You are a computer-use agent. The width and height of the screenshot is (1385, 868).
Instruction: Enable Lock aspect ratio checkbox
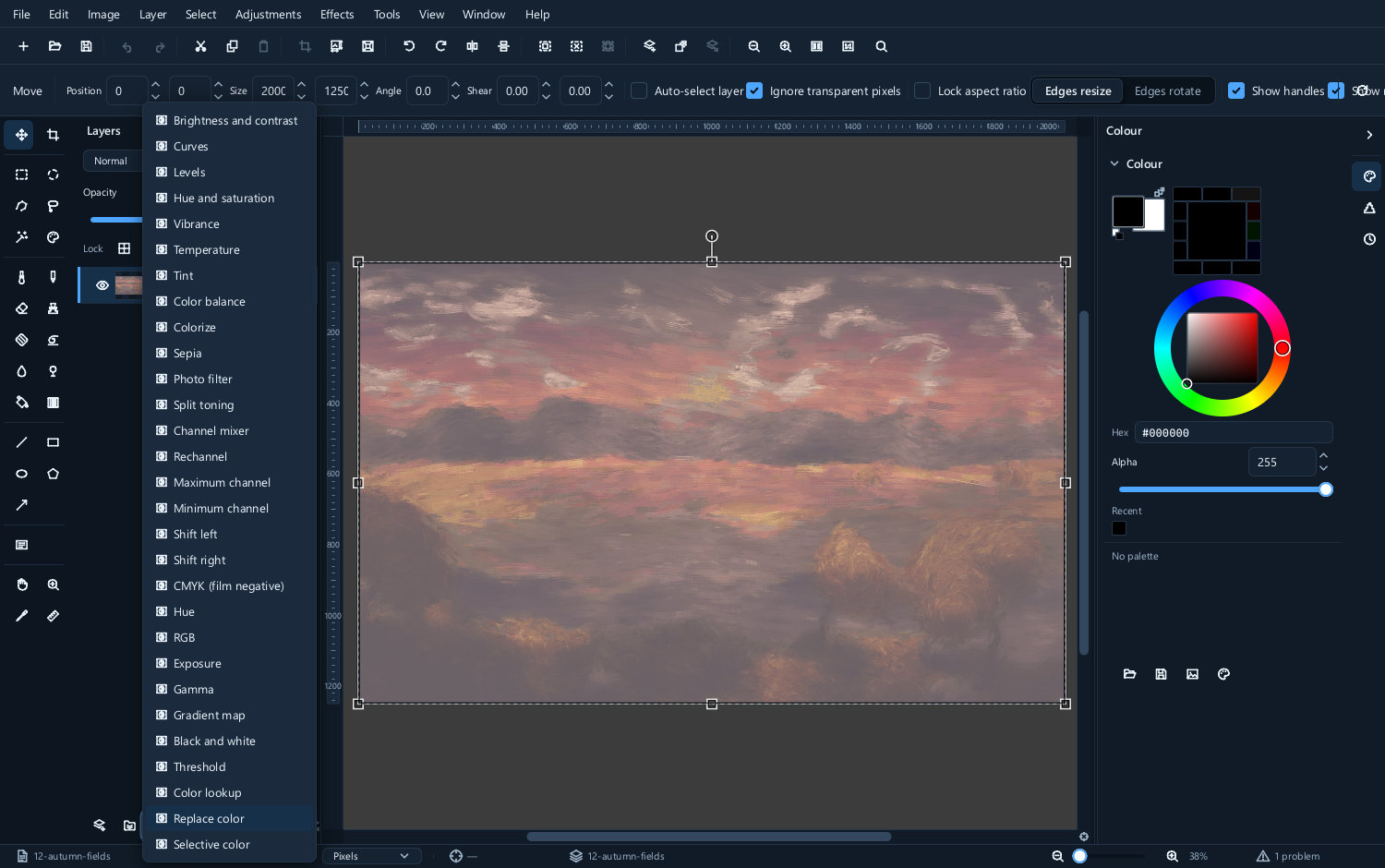[922, 90]
